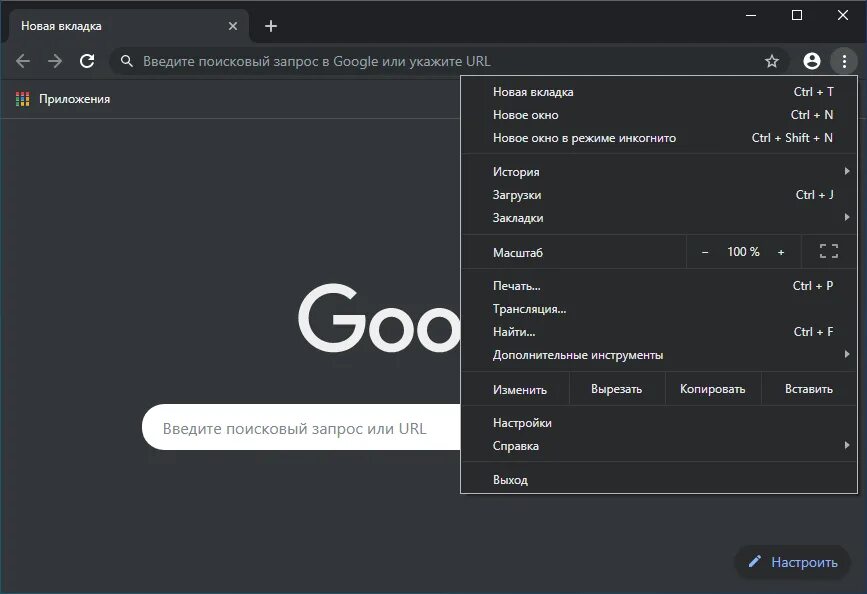Choose Трансляция... menu entry
The image size is (867, 594).
click(x=659, y=309)
